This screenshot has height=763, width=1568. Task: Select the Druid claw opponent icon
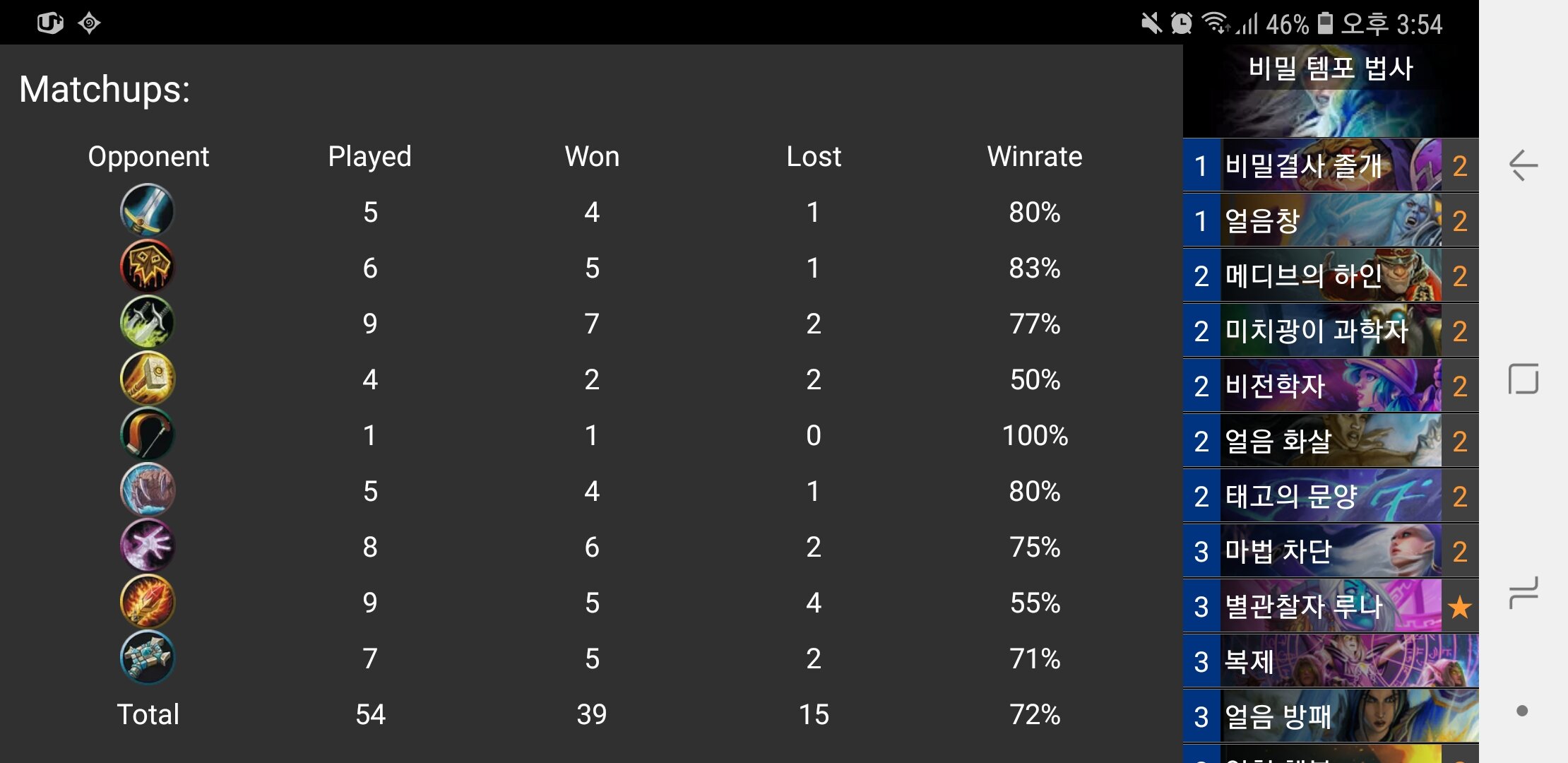tap(147, 490)
